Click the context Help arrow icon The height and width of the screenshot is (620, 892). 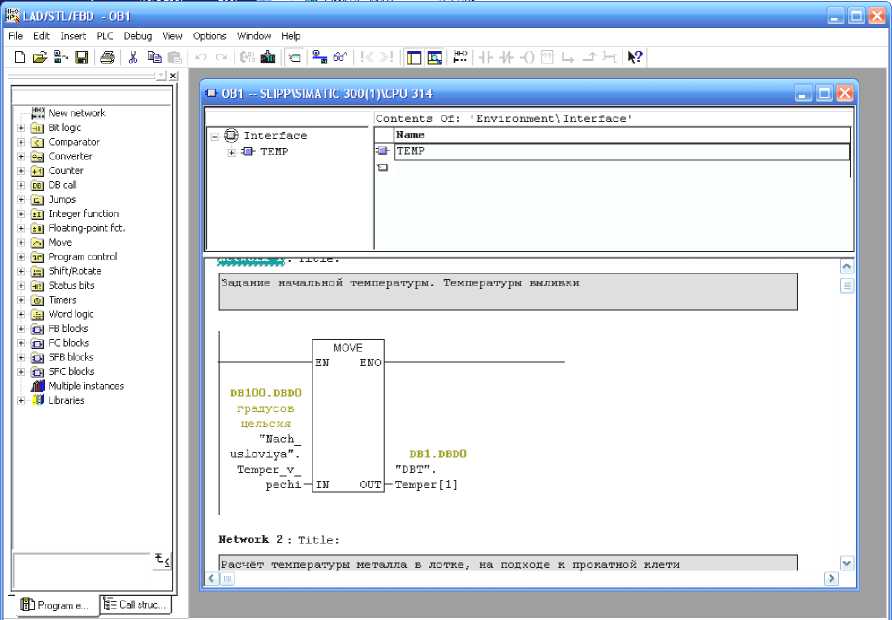point(634,57)
